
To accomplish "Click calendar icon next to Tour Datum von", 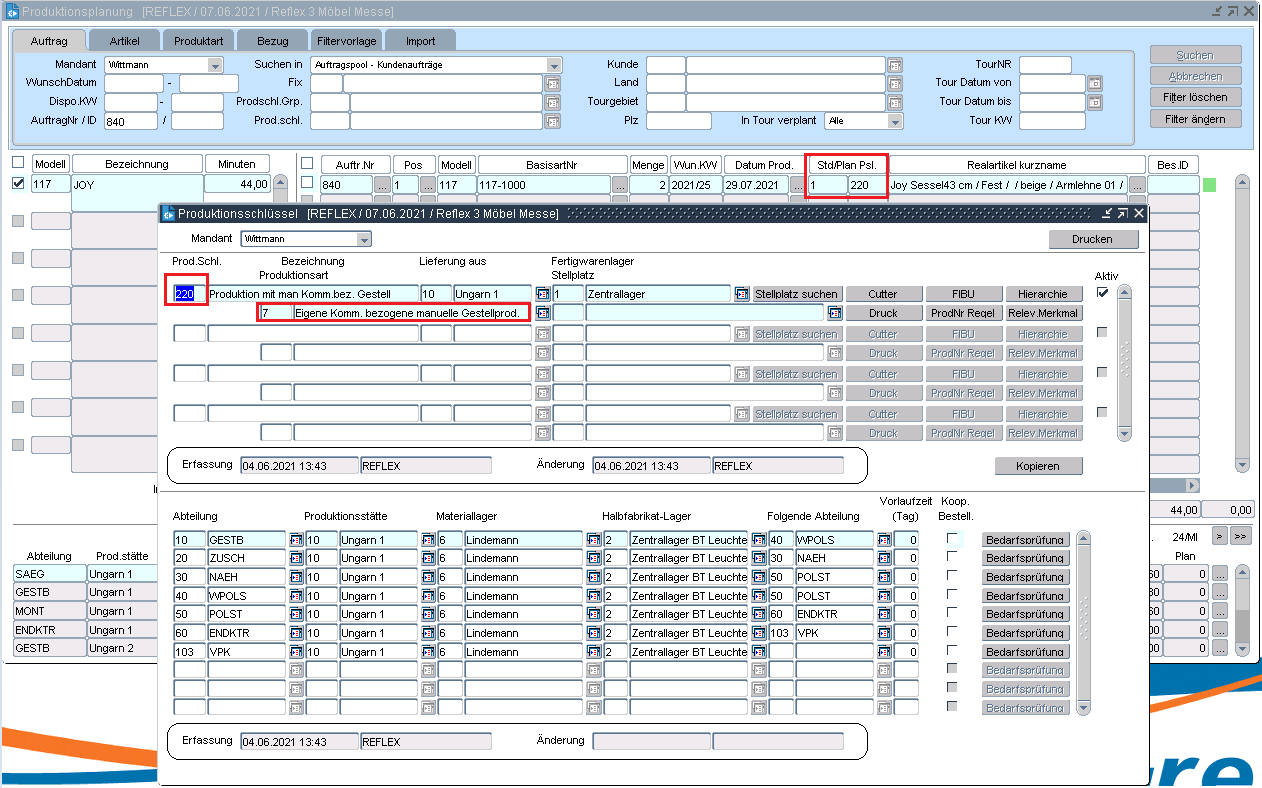I will (1094, 83).
